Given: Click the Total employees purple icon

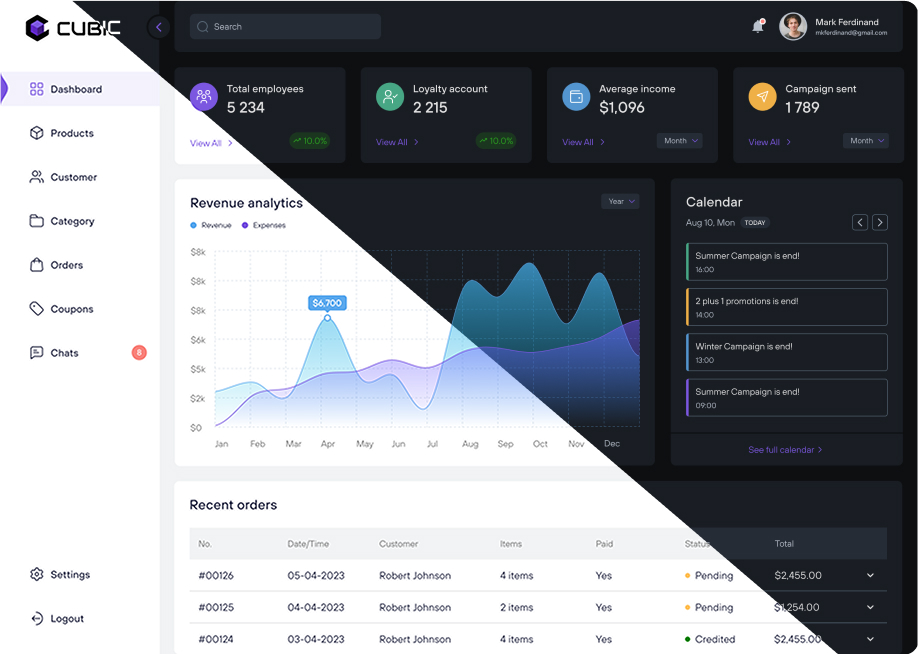Looking at the screenshot, I should 204,97.
